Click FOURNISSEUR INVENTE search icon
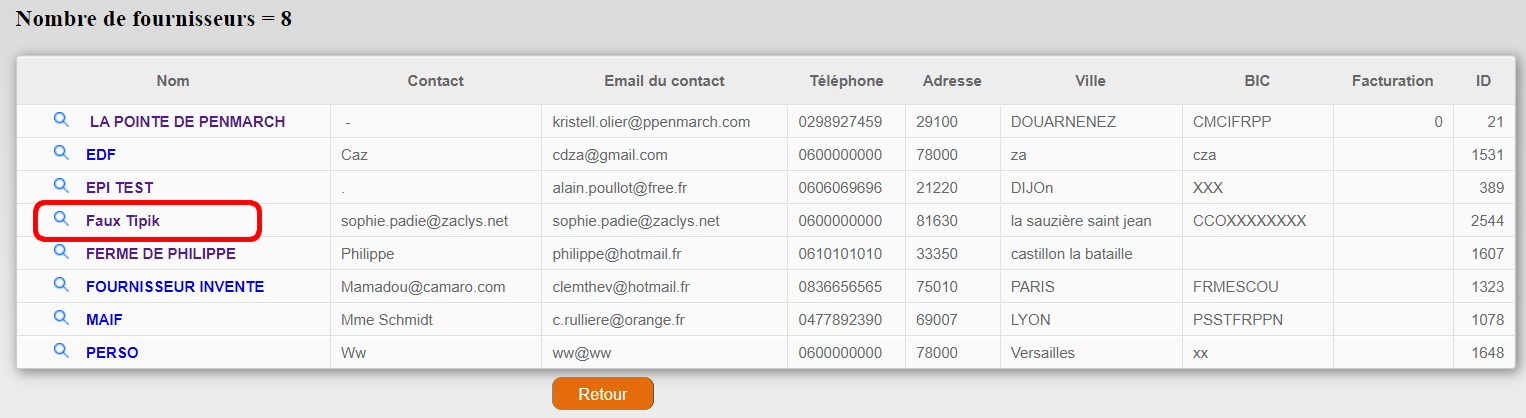This screenshot has height=418, width=1526. tap(61, 285)
